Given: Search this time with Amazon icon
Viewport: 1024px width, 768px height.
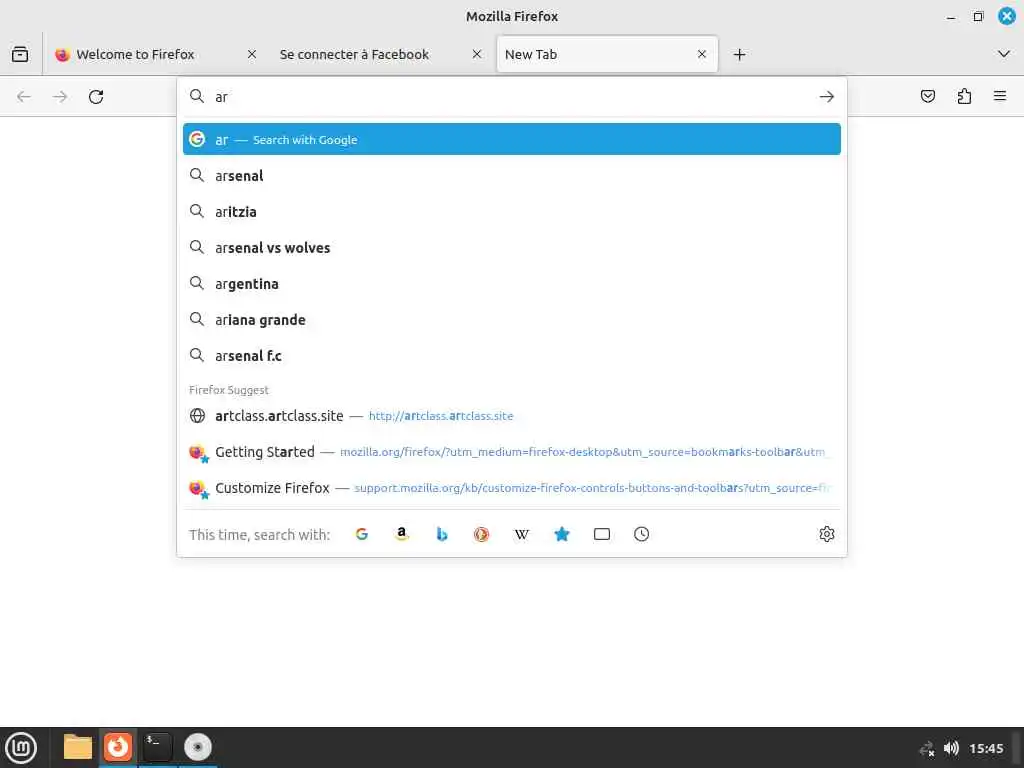Looking at the screenshot, I should coord(402,534).
